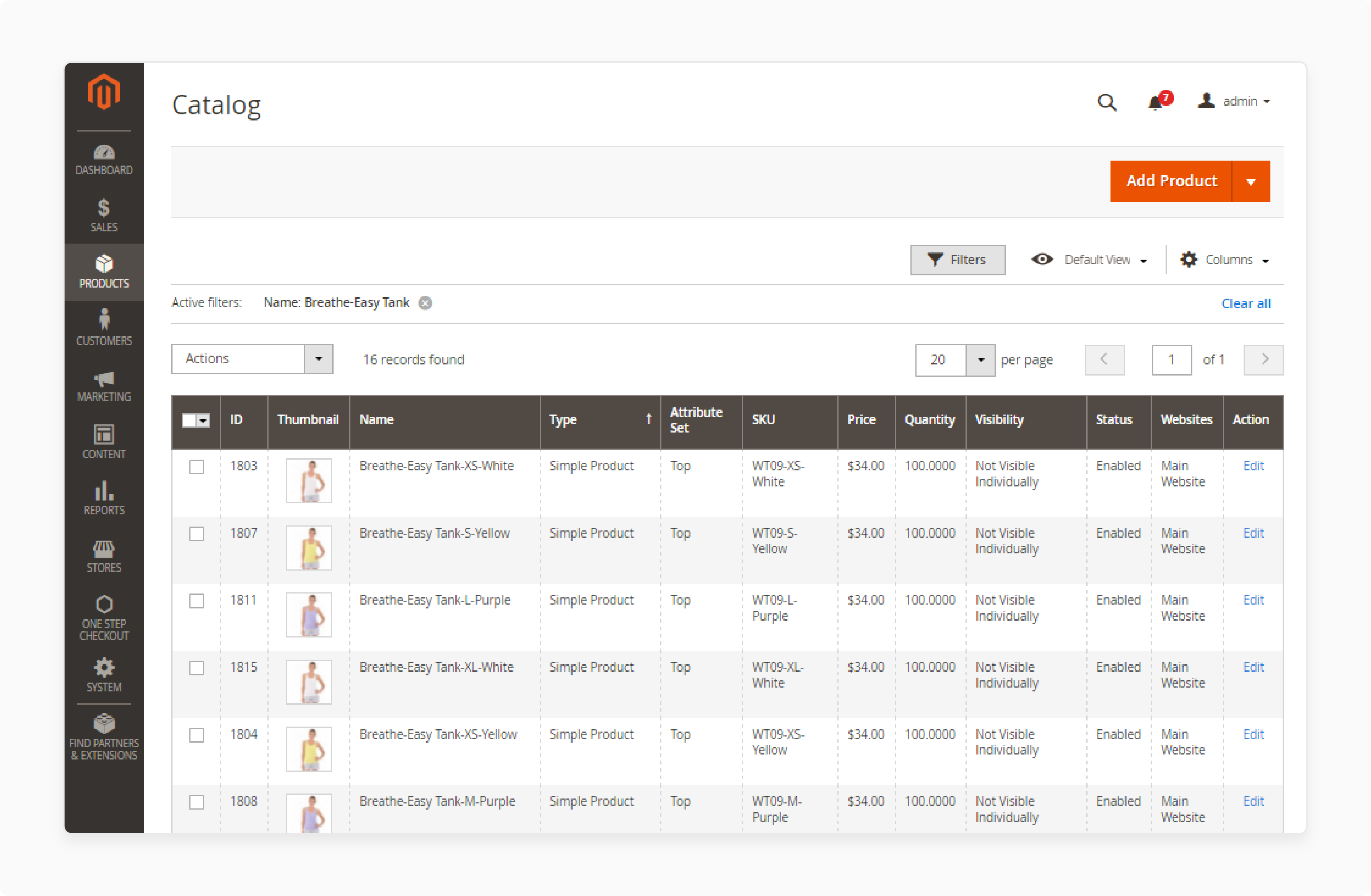
Task: Open the Filters panel
Action: (x=957, y=260)
